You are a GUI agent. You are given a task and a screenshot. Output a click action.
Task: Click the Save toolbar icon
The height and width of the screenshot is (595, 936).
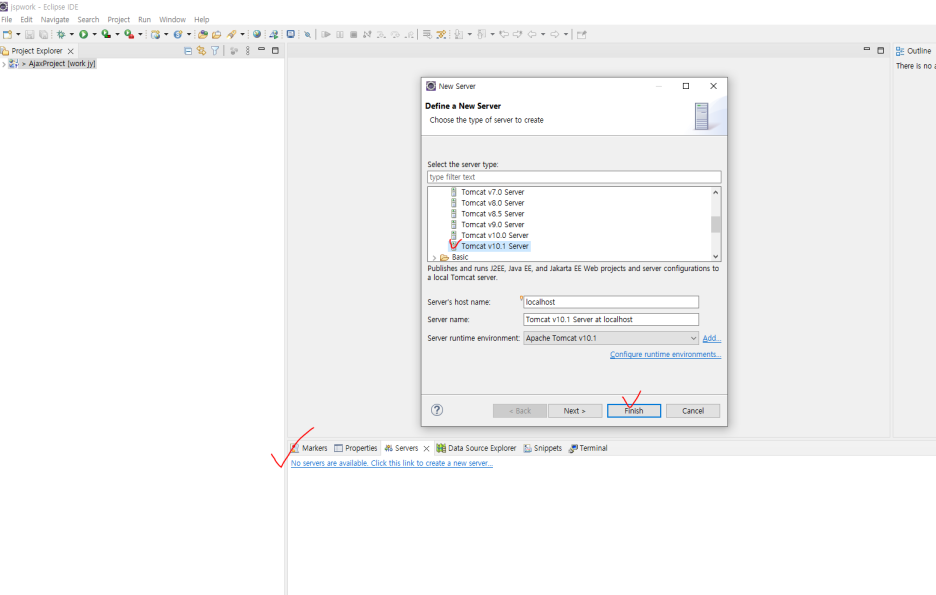29,35
